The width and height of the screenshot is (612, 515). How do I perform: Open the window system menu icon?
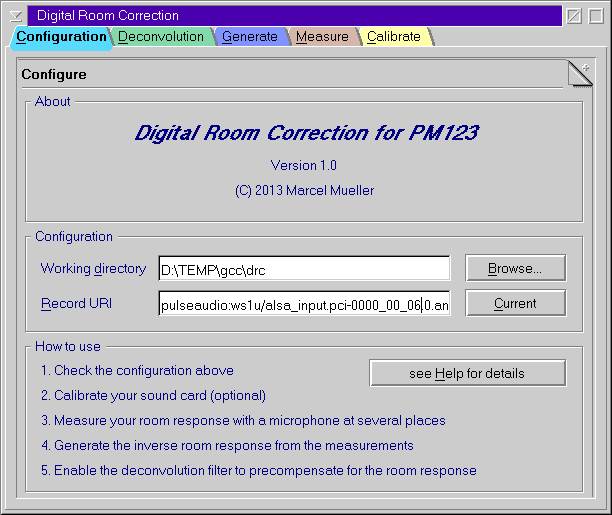pos(15,16)
